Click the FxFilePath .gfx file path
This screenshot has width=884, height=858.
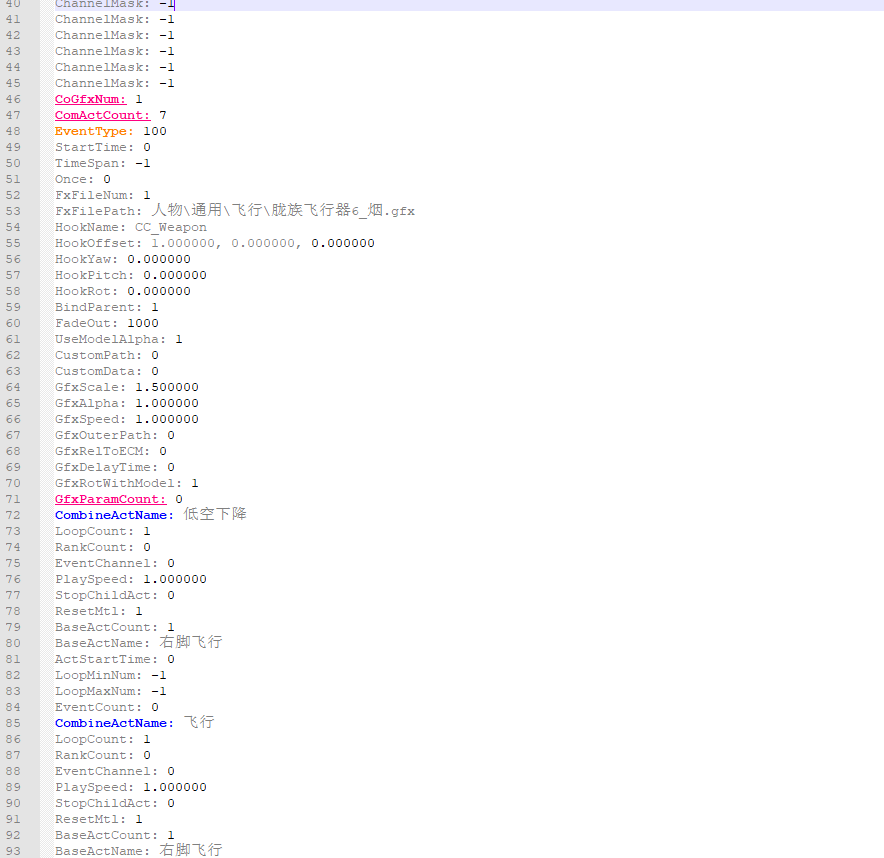283,211
